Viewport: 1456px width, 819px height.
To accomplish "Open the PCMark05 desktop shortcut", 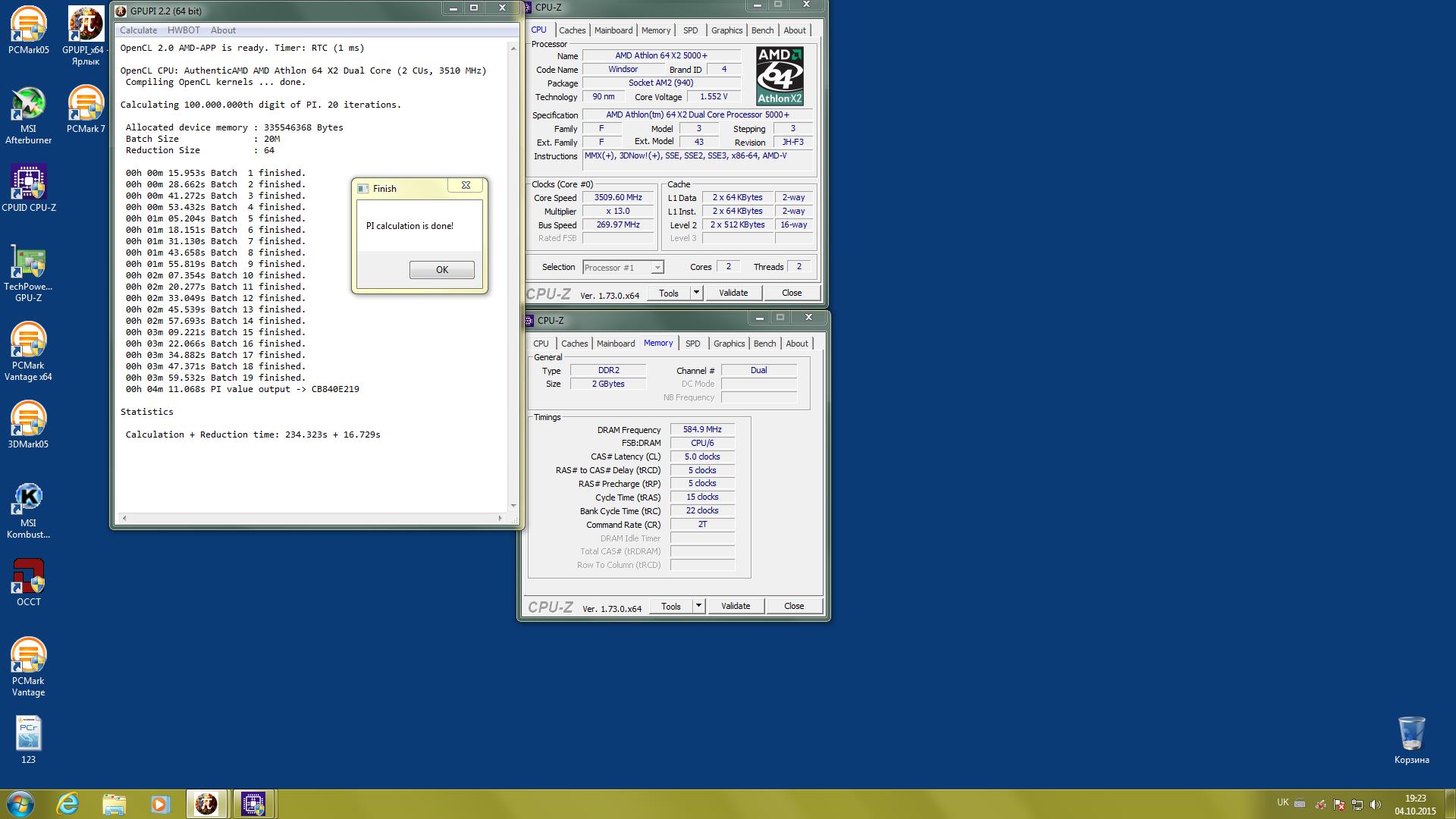I will pos(28,30).
